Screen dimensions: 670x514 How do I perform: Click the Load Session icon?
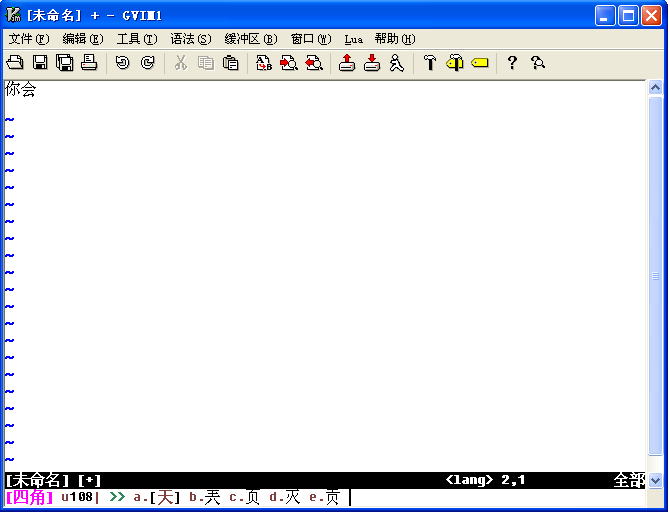pyautogui.click(x=347, y=63)
